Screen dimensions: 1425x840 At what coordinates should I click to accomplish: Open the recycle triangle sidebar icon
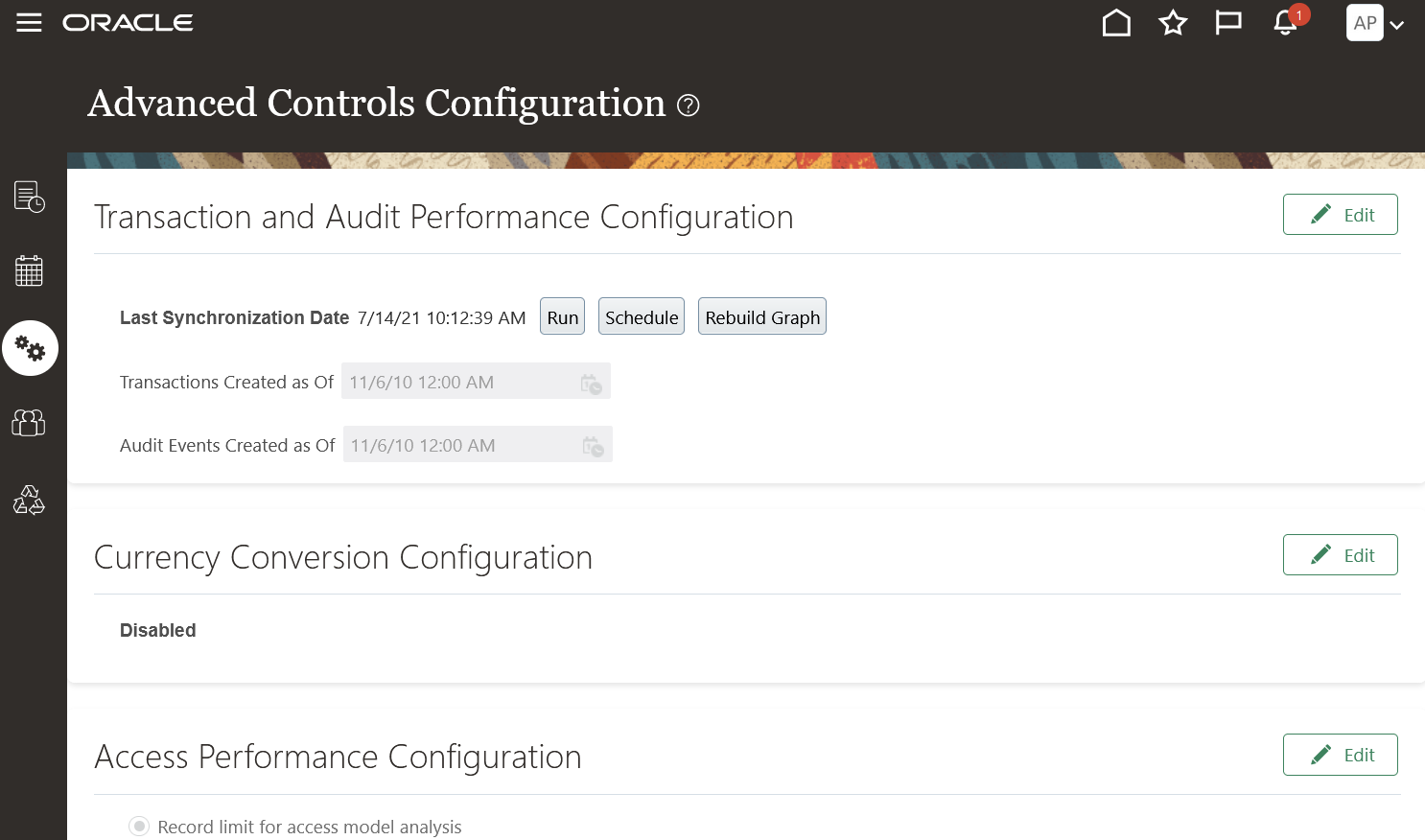click(30, 500)
